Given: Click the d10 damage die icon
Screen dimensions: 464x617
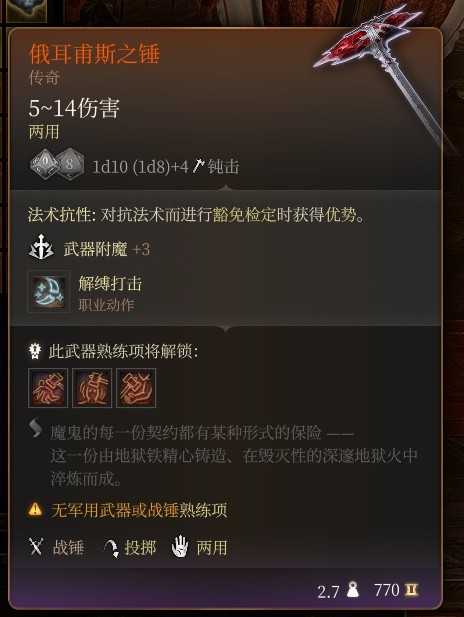Looking at the screenshot, I should point(44,164).
